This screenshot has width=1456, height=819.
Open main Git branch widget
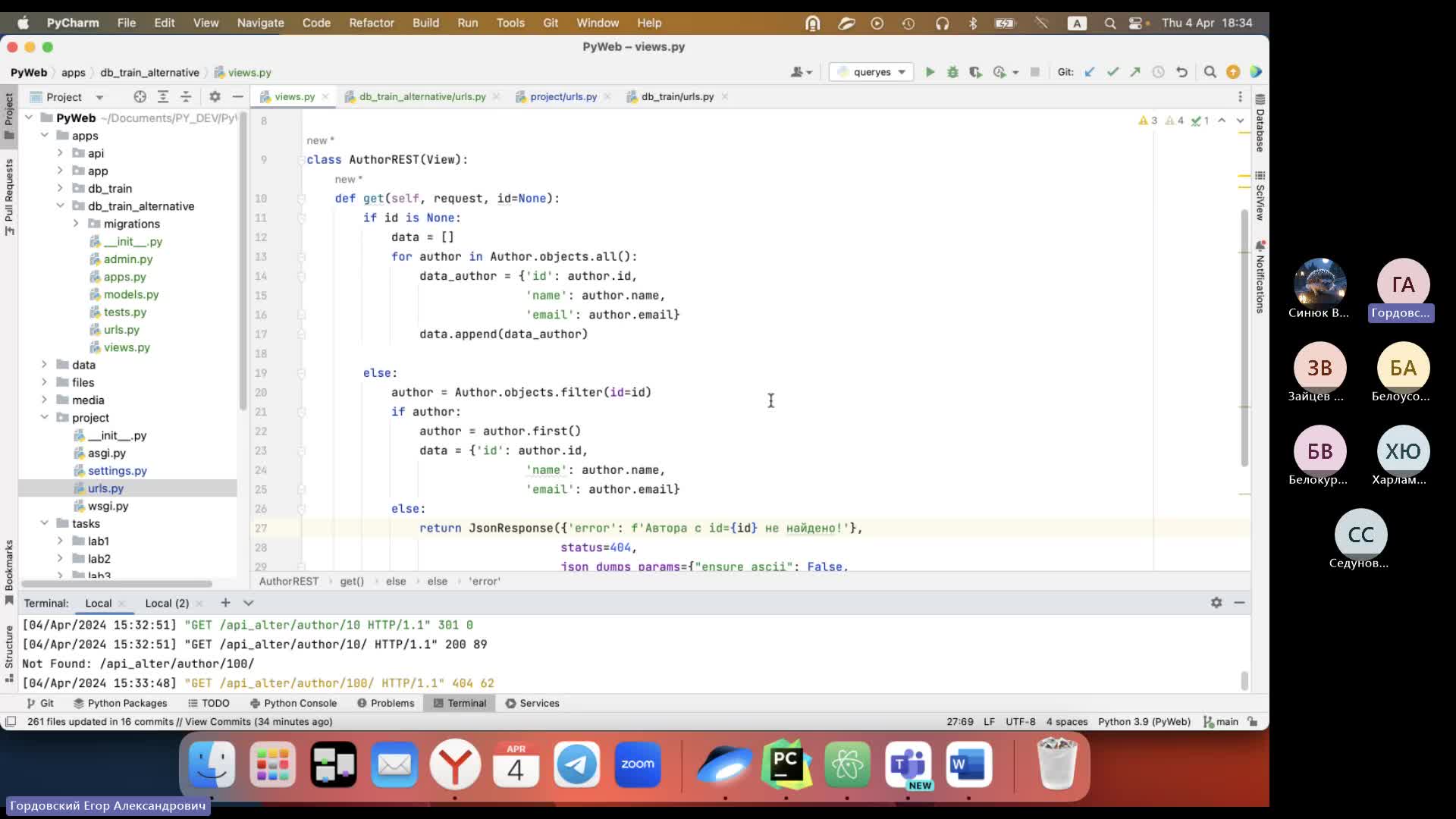pos(1221,721)
